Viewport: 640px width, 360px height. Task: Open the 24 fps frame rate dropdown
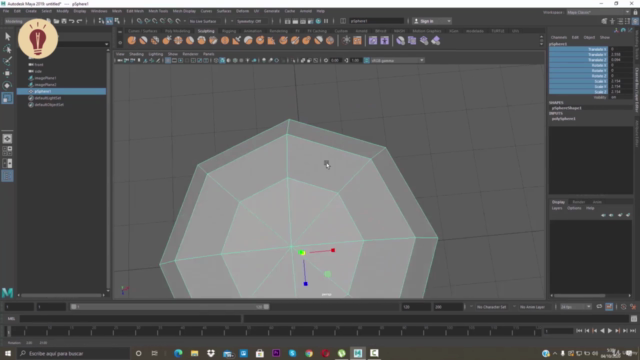click(x=576, y=307)
